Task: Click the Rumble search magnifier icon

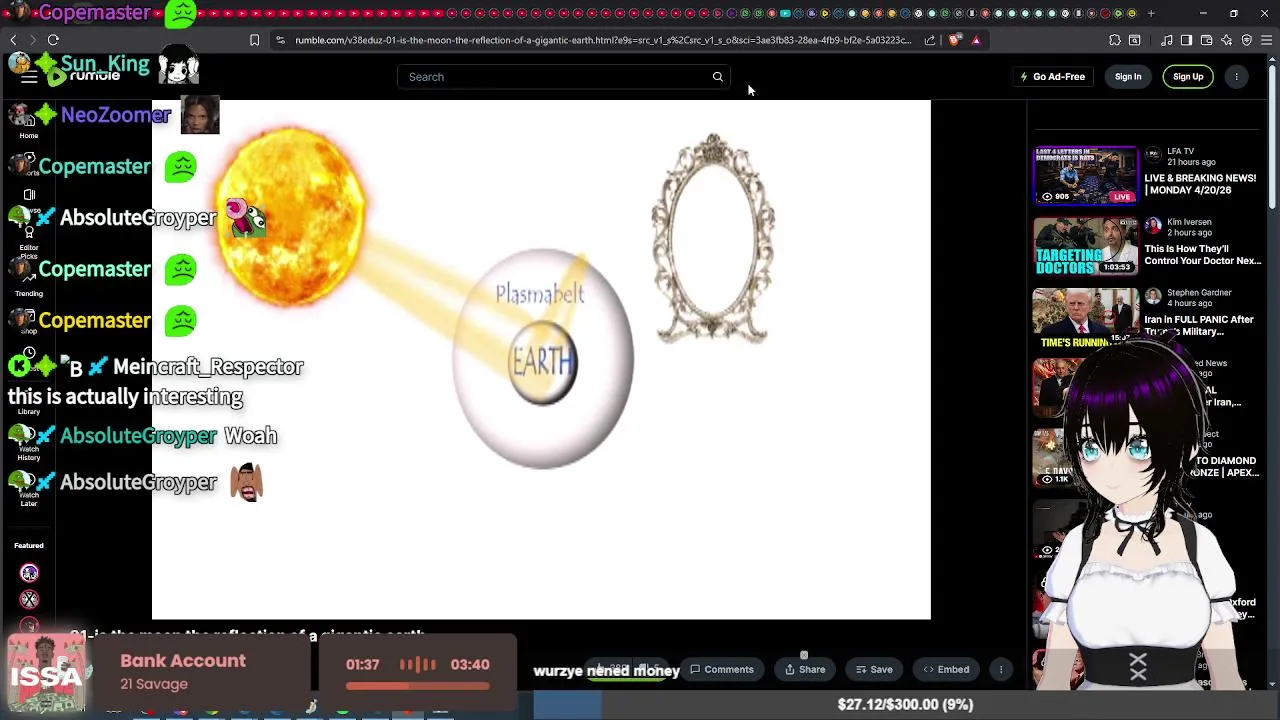Action: pyautogui.click(x=717, y=77)
